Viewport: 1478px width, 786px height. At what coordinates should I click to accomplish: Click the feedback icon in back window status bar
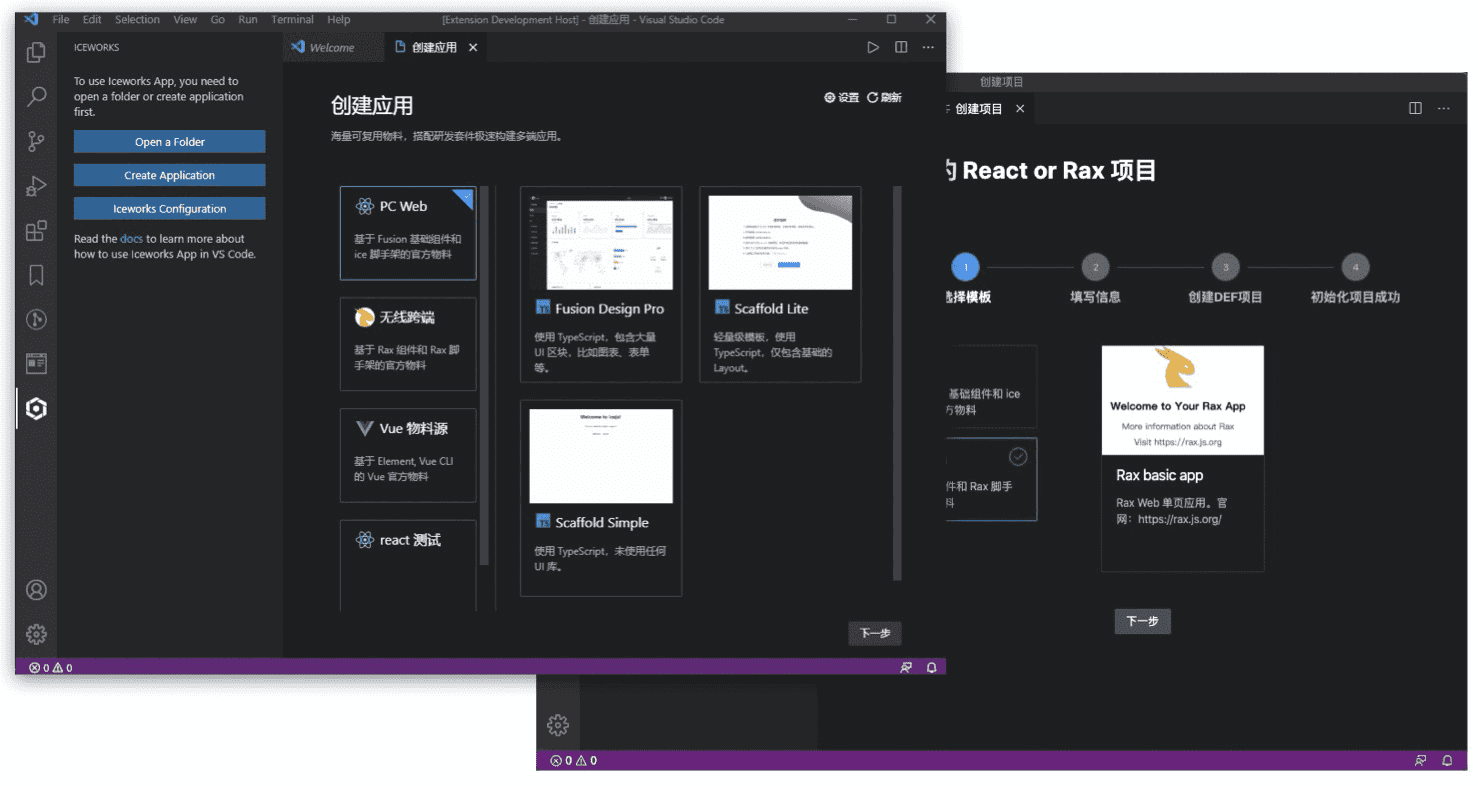coord(1420,760)
